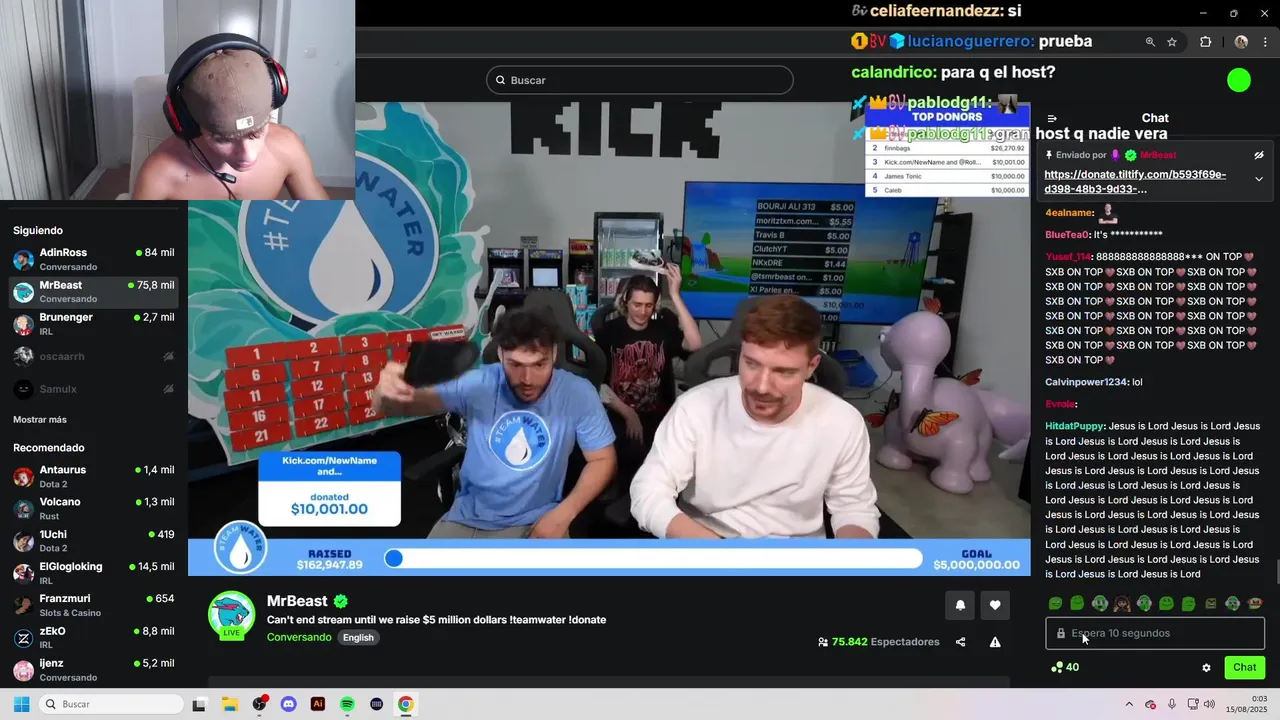This screenshot has height=720, width=1280.
Task: Click the heart follow button
Action: pos(995,605)
